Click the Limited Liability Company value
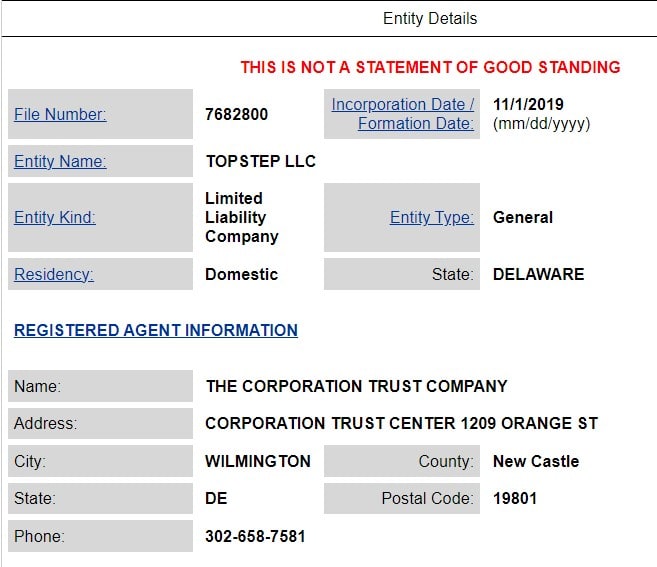 tap(241, 217)
